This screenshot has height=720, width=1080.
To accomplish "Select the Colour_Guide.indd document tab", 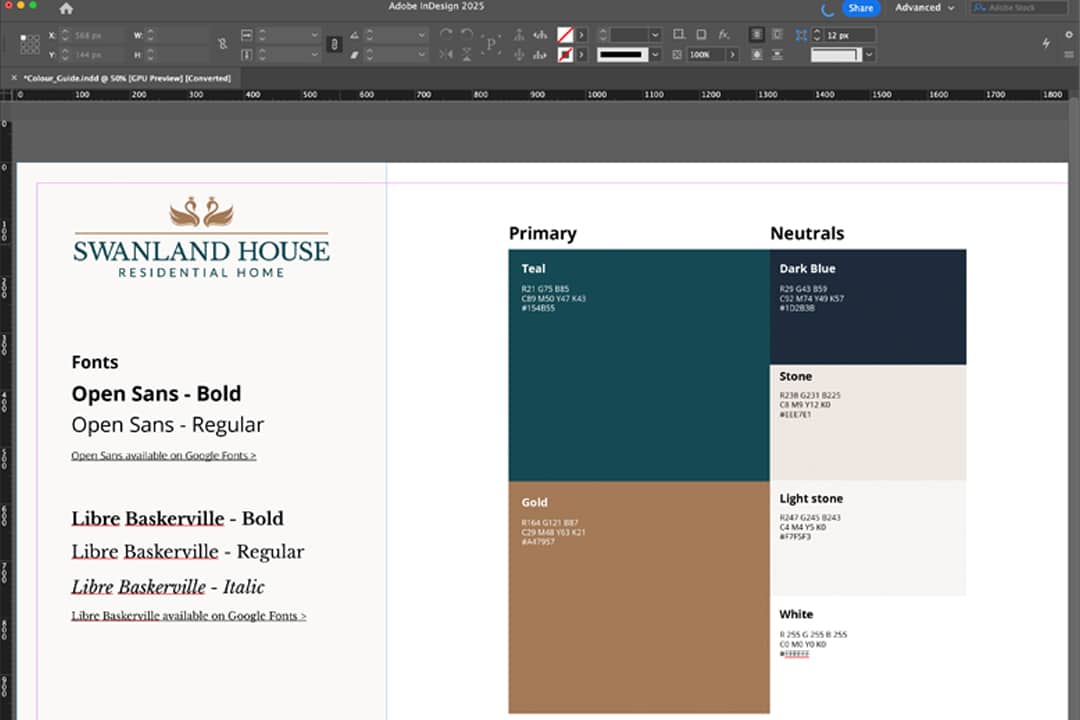I will pos(126,78).
